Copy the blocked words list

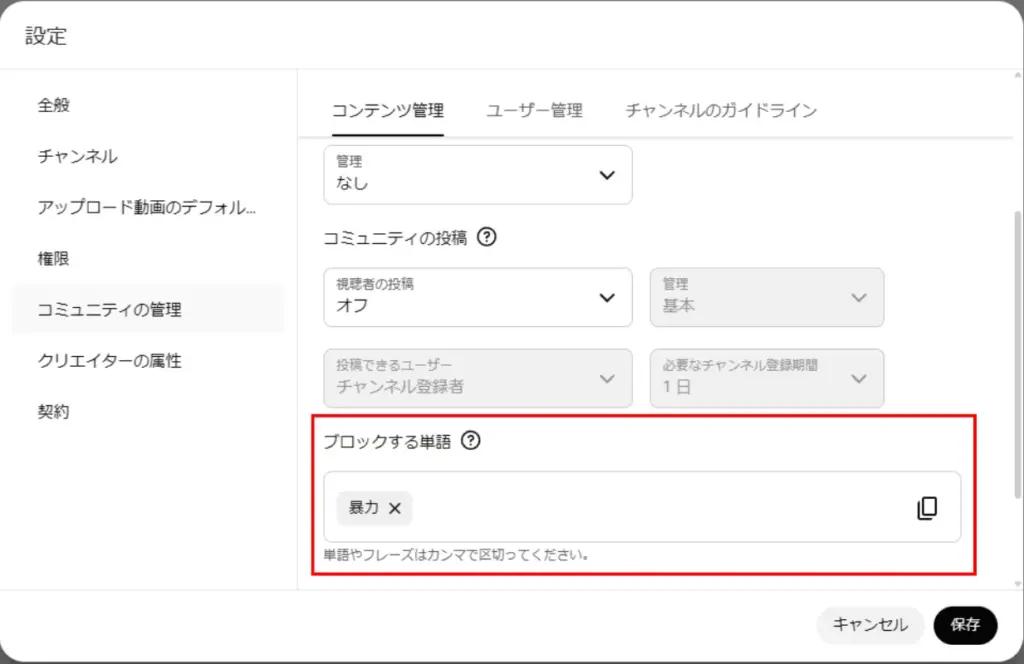tap(928, 507)
